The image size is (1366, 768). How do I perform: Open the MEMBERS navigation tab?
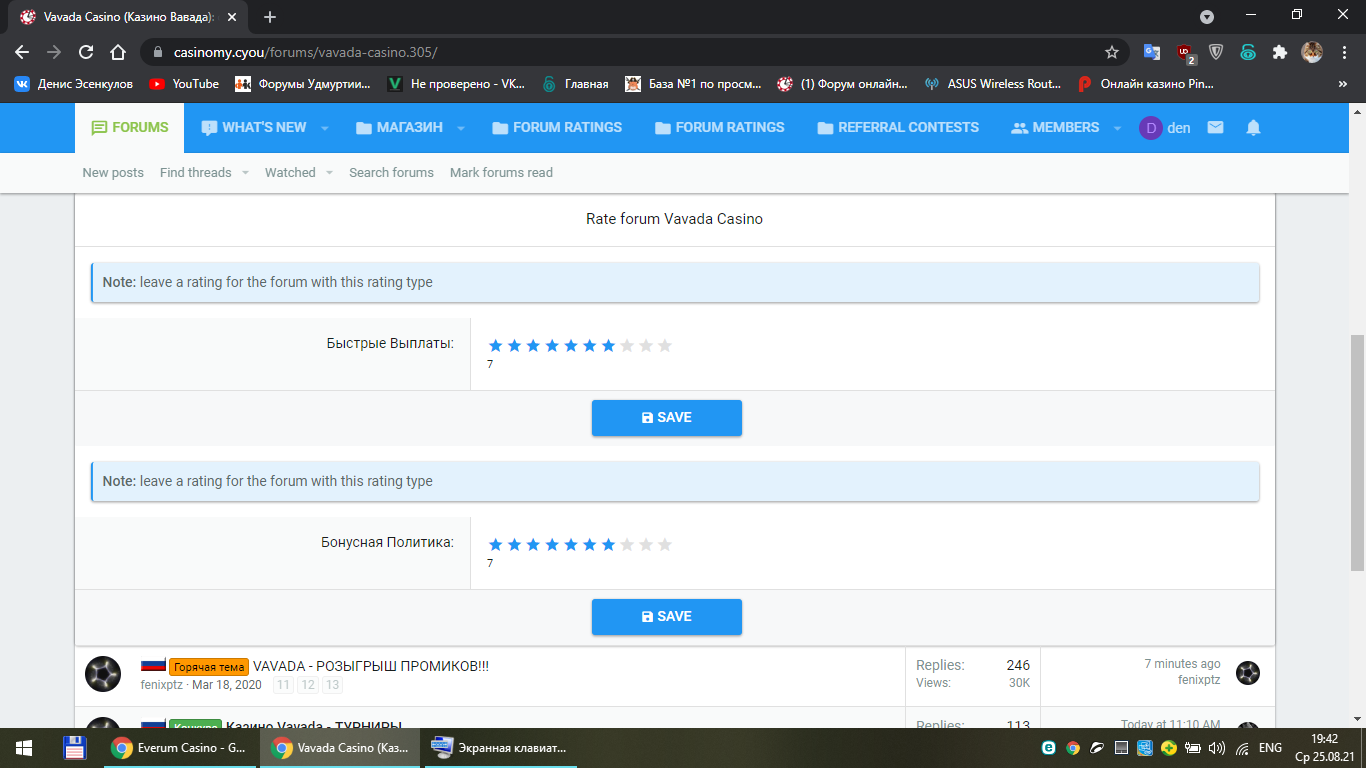pyautogui.click(x=1055, y=127)
